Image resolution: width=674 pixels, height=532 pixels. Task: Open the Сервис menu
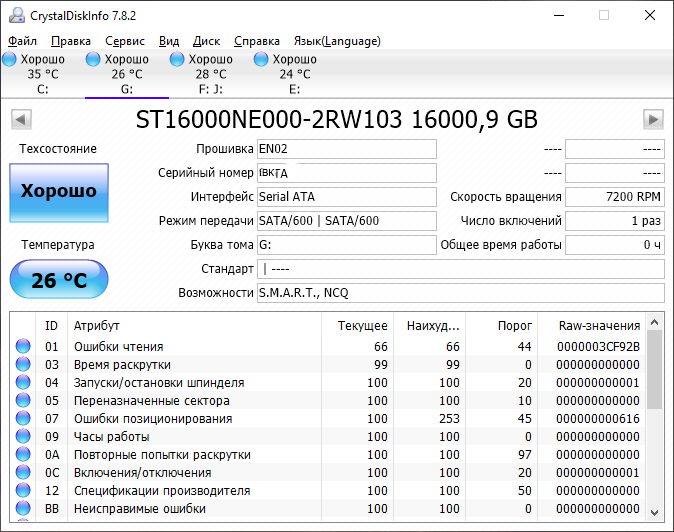tap(125, 41)
